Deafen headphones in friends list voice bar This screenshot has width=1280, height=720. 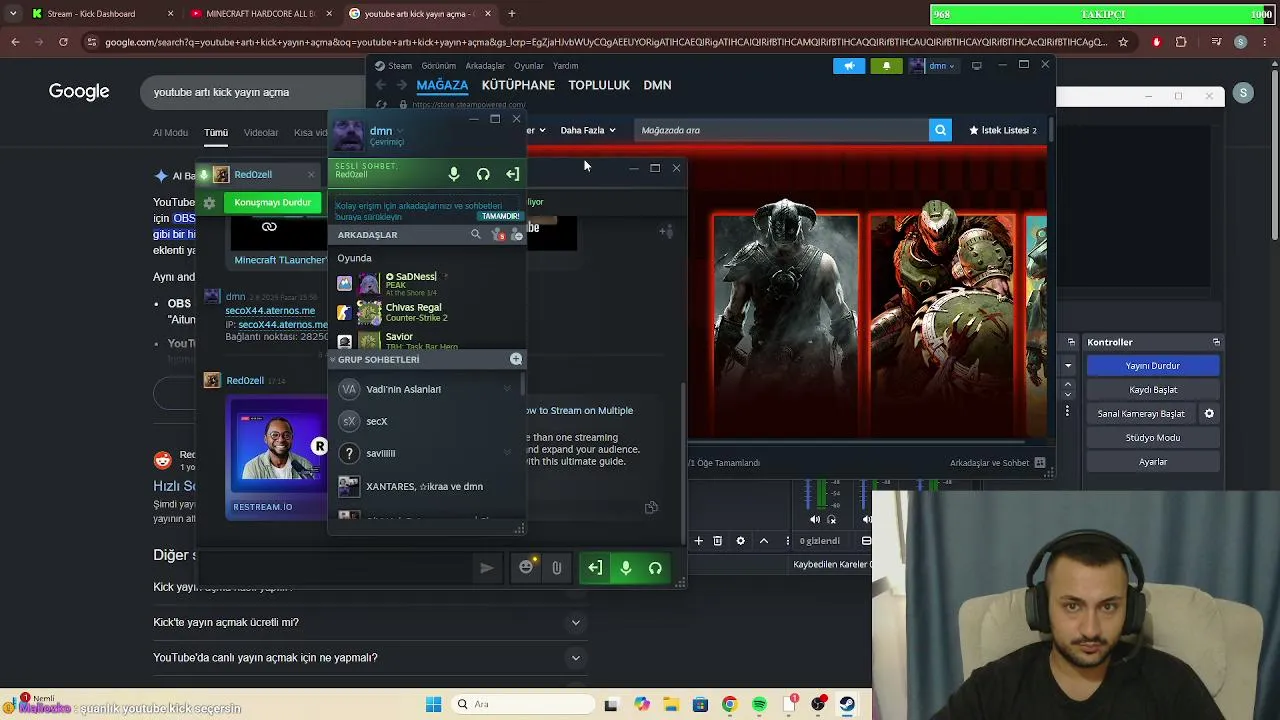(x=483, y=174)
